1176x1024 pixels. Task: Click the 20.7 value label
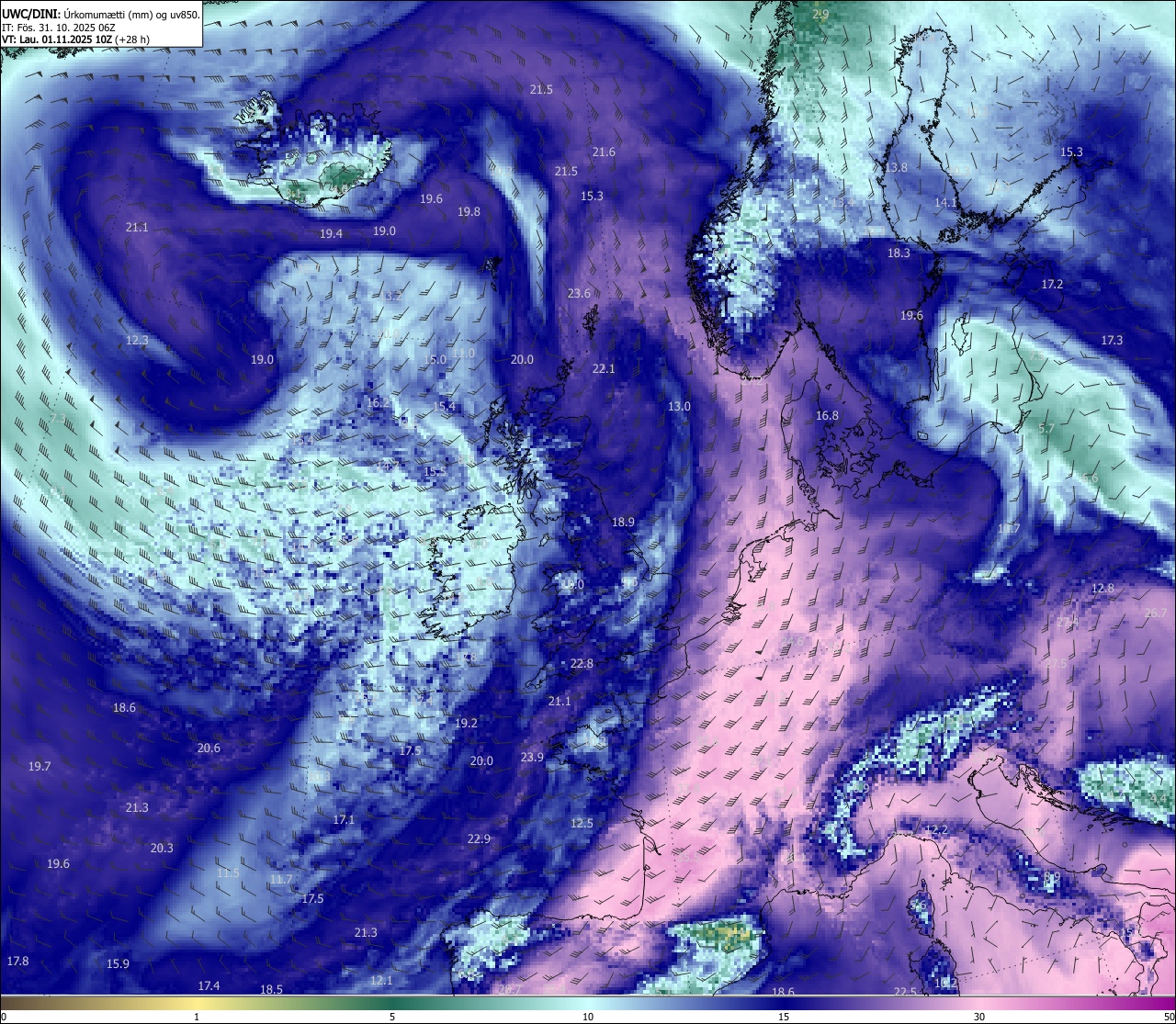(510, 989)
